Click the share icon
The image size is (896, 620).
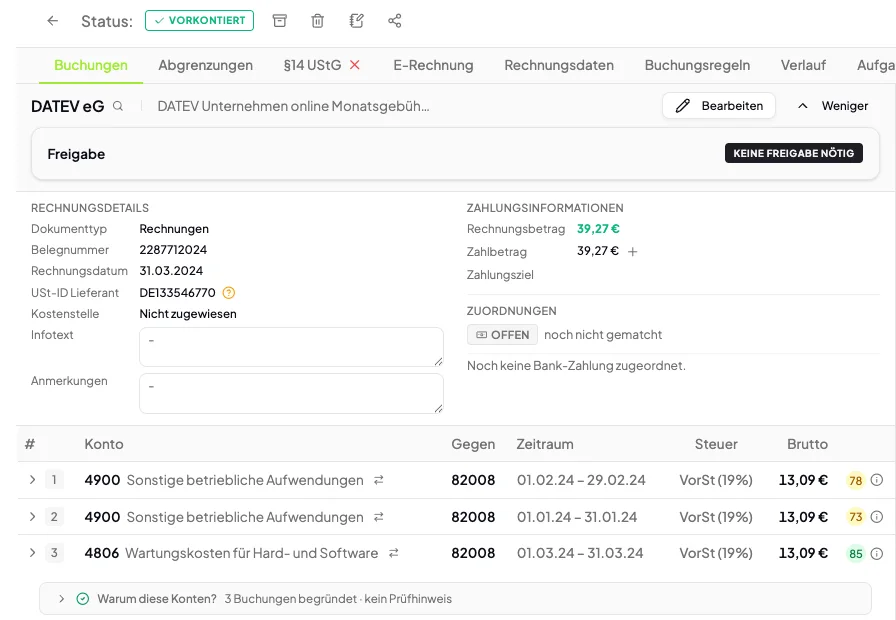click(x=395, y=21)
